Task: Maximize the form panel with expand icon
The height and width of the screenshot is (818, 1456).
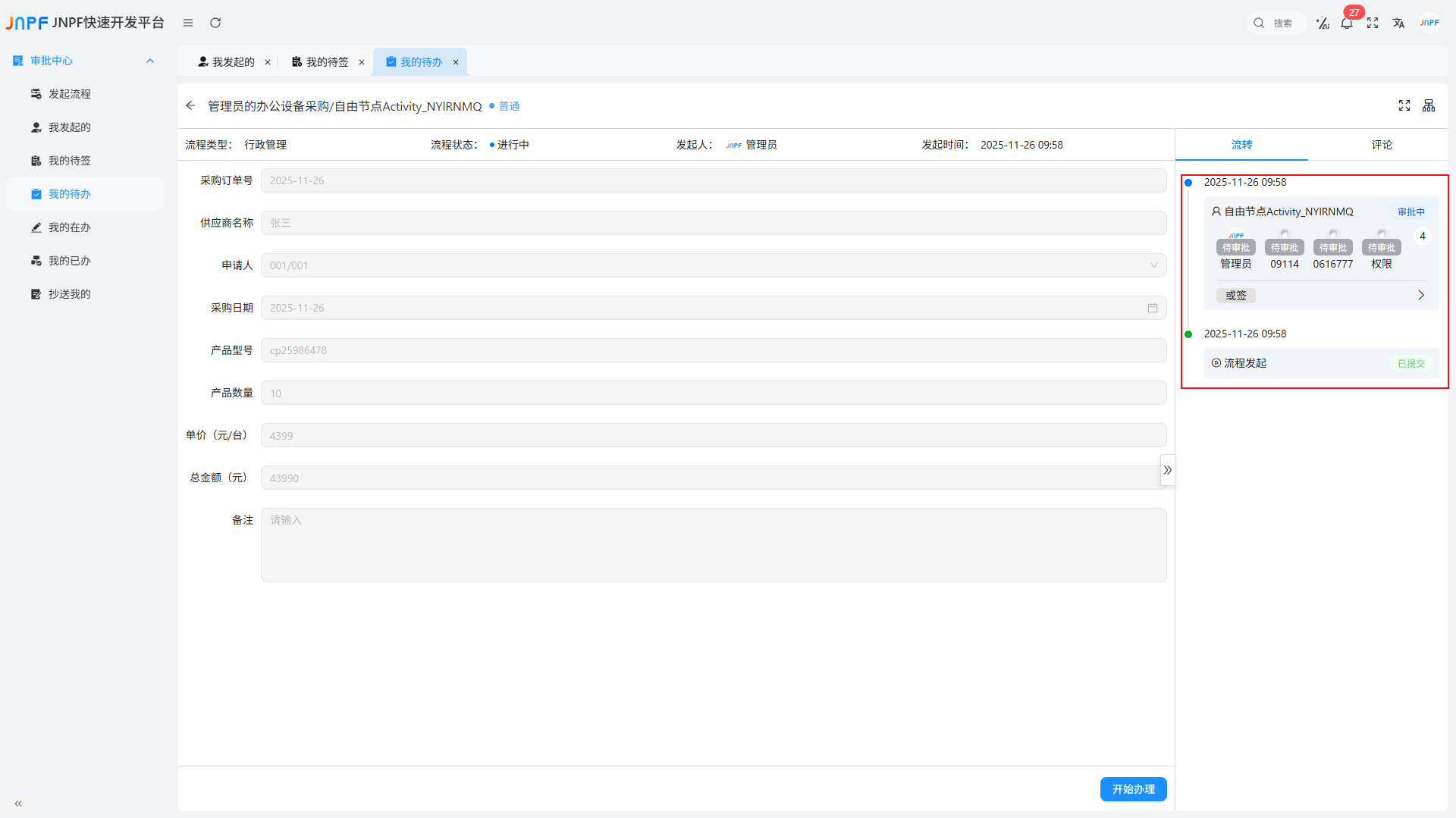Action: pos(1404,106)
